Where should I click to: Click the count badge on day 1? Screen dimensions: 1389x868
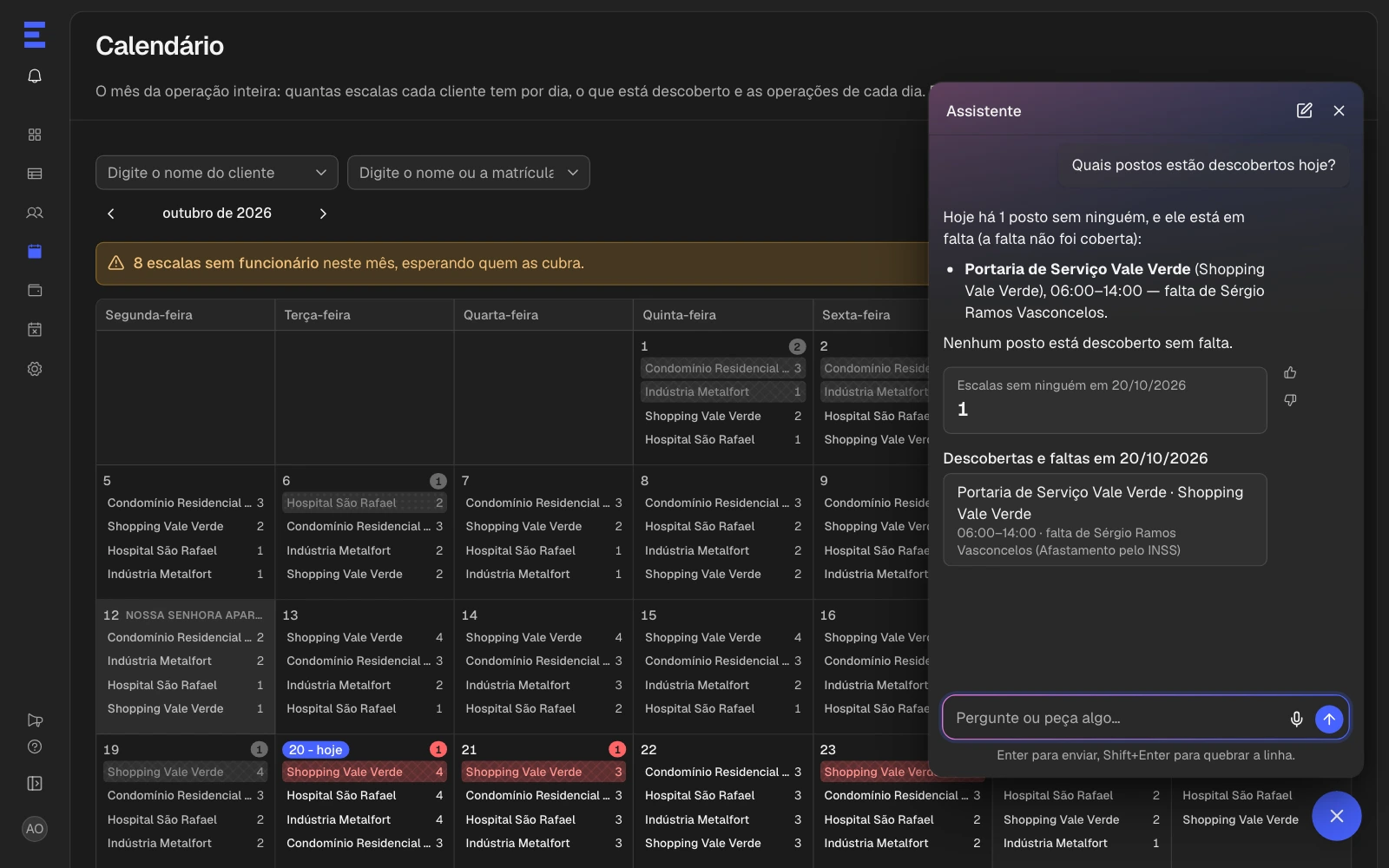(x=797, y=346)
